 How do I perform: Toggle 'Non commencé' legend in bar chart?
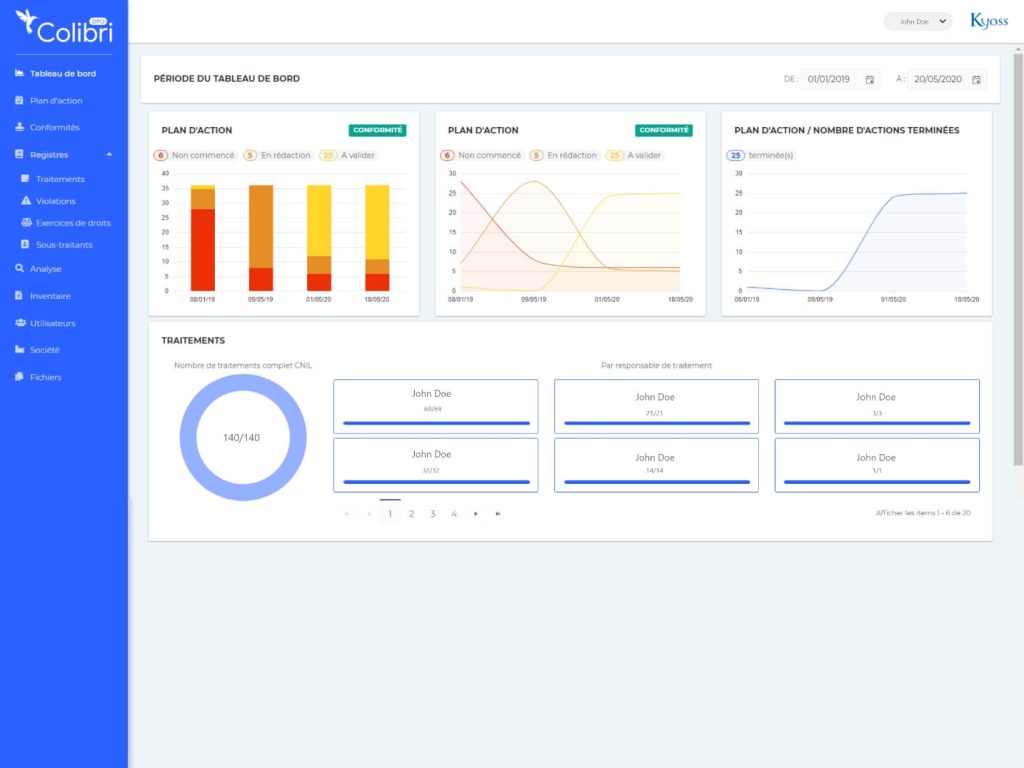[x=195, y=155]
